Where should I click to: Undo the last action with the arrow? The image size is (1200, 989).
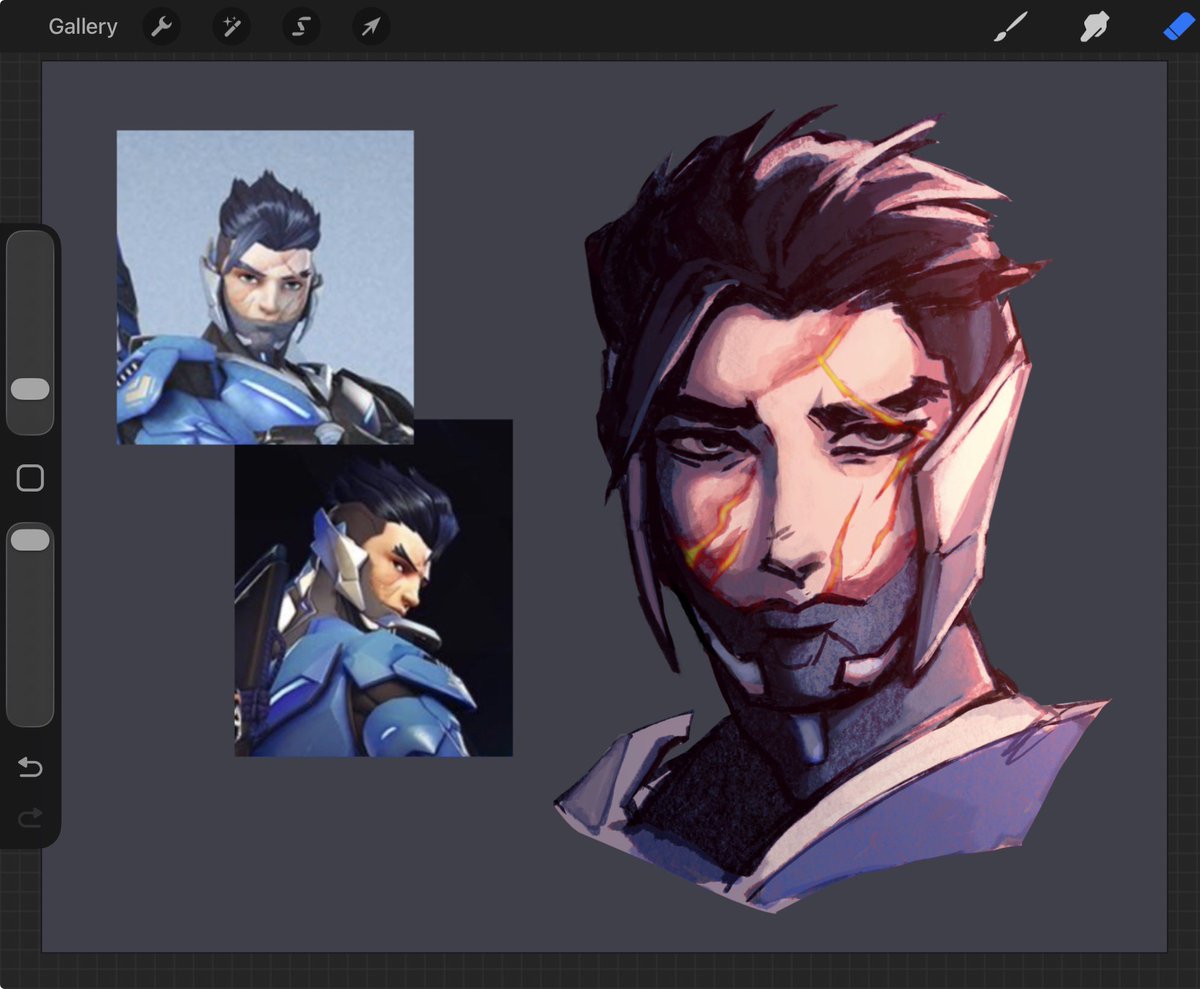(30, 768)
